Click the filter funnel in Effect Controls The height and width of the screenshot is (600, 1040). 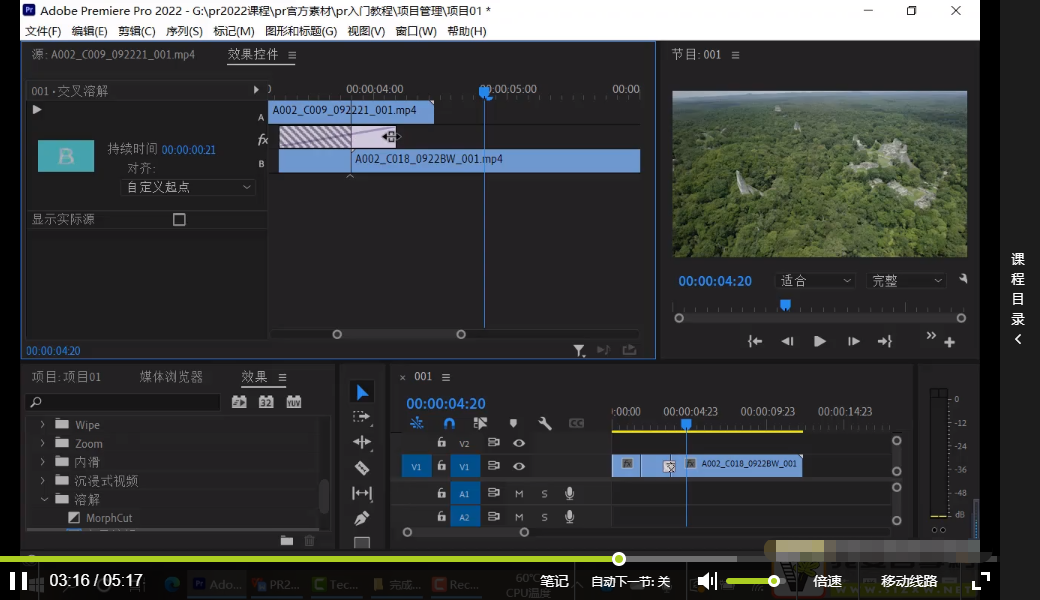(x=579, y=351)
